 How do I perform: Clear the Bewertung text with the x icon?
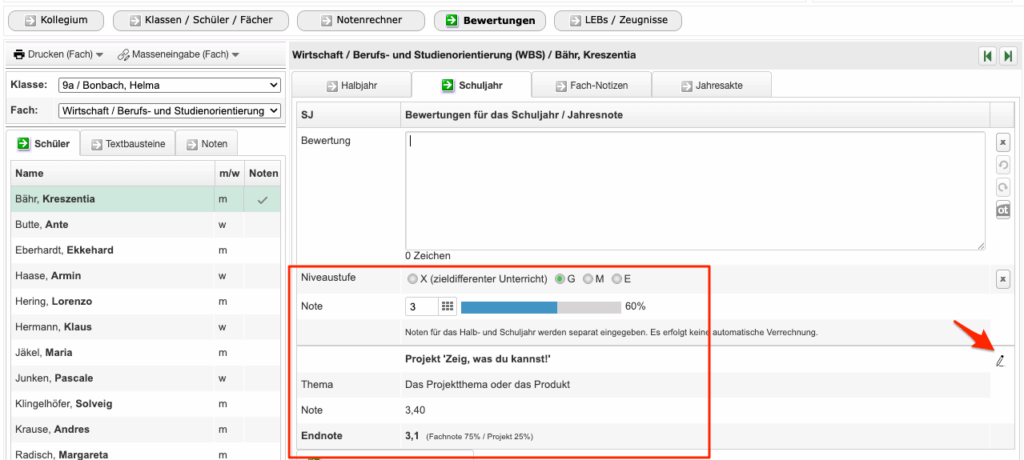(x=1002, y=143)
